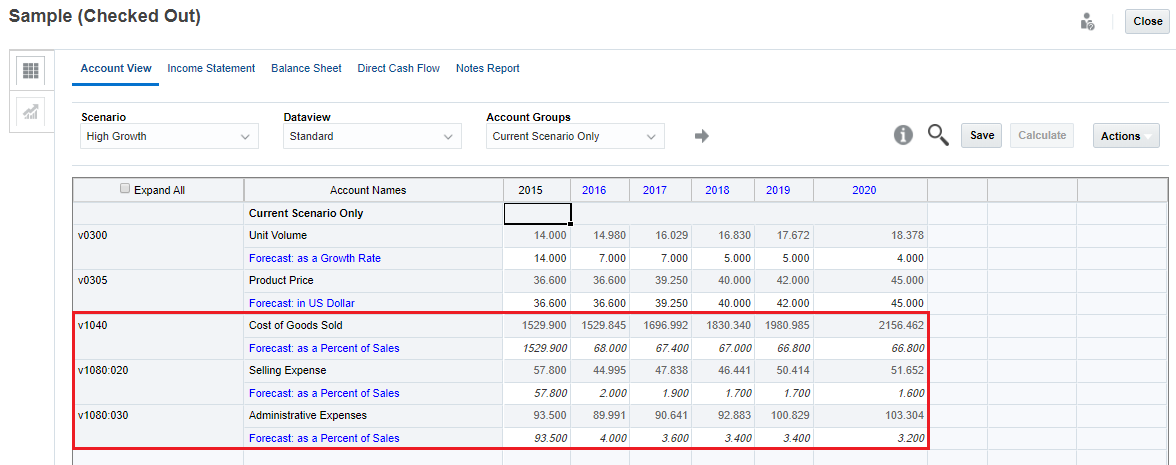Click the user status icon near Close
This screenshot has height=465, width=1176.
click(x=1088, y=21)
